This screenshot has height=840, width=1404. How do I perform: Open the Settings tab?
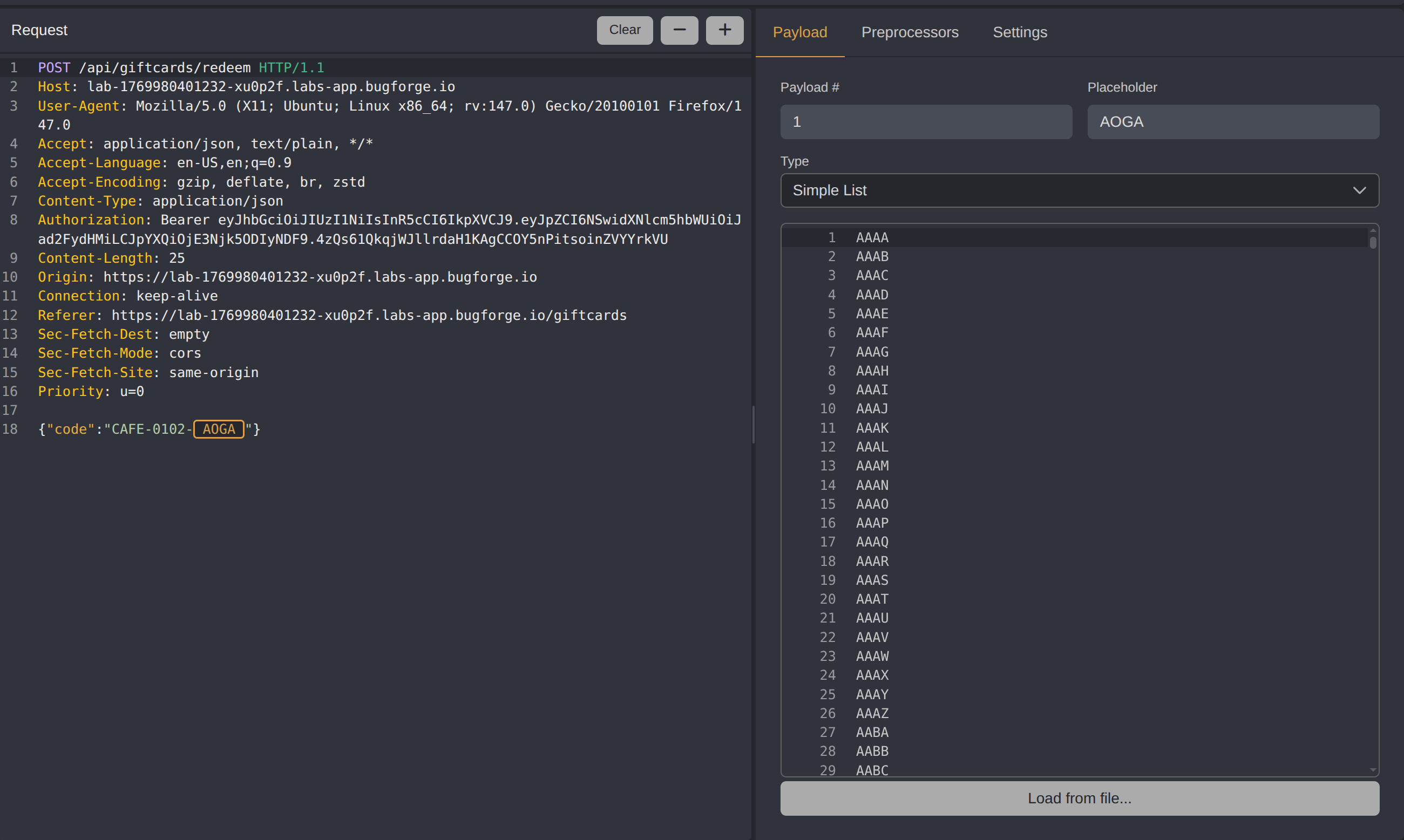pyautogui.click(x=1020, y=32)
